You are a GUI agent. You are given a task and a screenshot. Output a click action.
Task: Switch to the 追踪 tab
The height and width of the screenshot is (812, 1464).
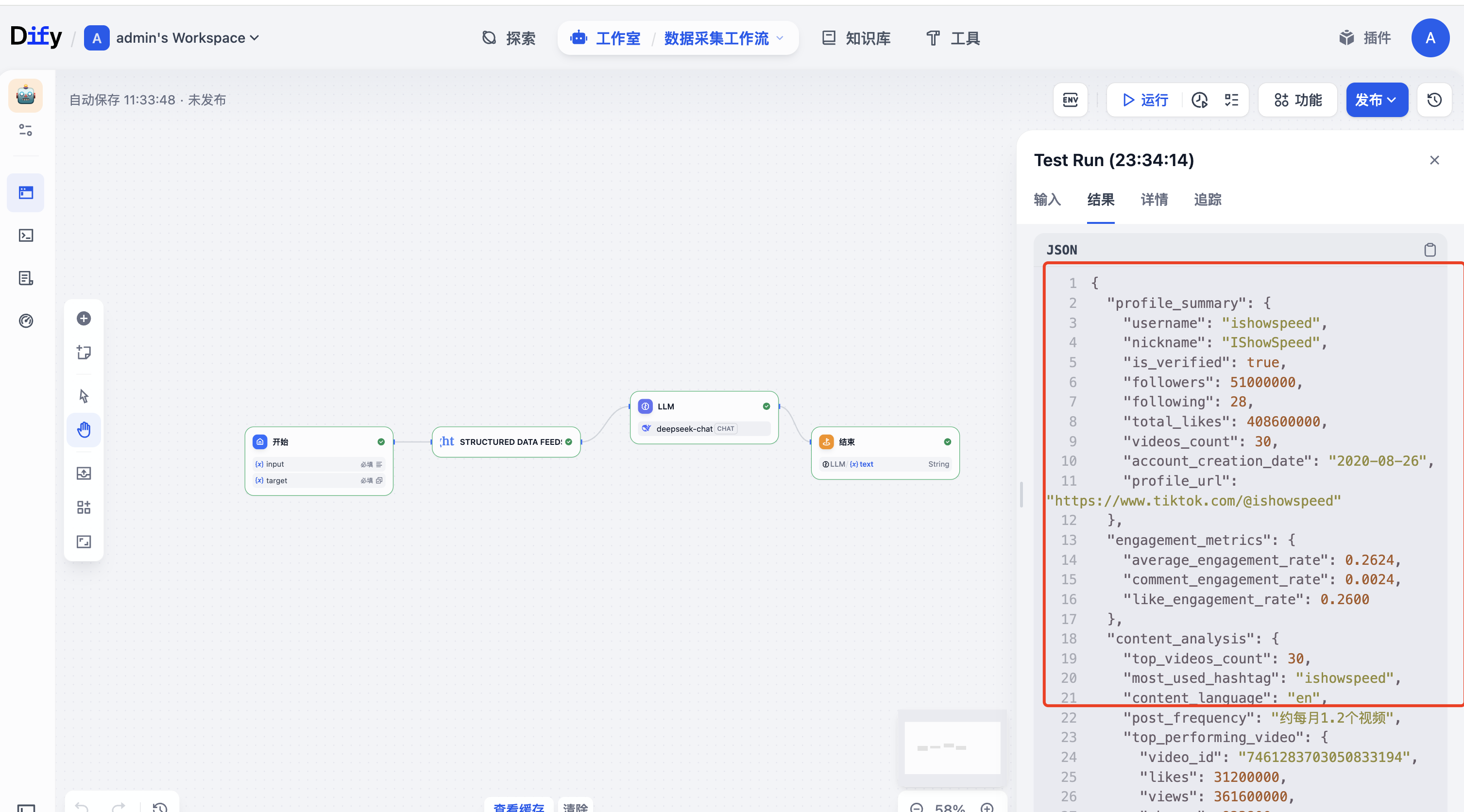click(x=1207, y=200)
